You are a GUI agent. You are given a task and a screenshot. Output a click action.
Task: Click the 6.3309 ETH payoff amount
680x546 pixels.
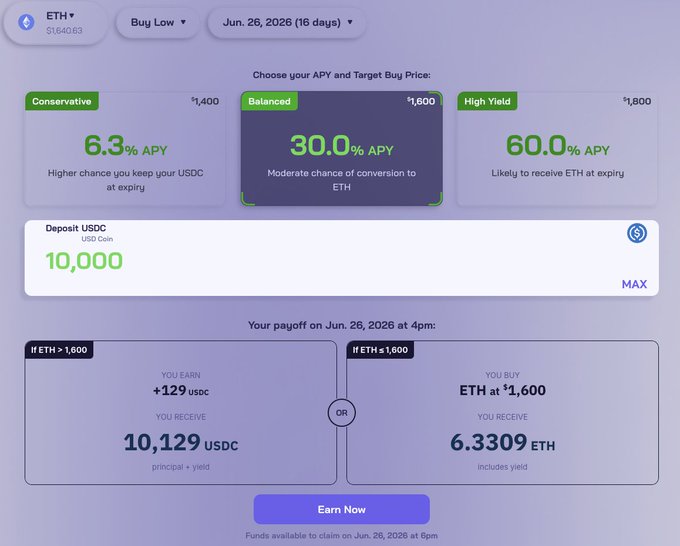coord(502,442)
